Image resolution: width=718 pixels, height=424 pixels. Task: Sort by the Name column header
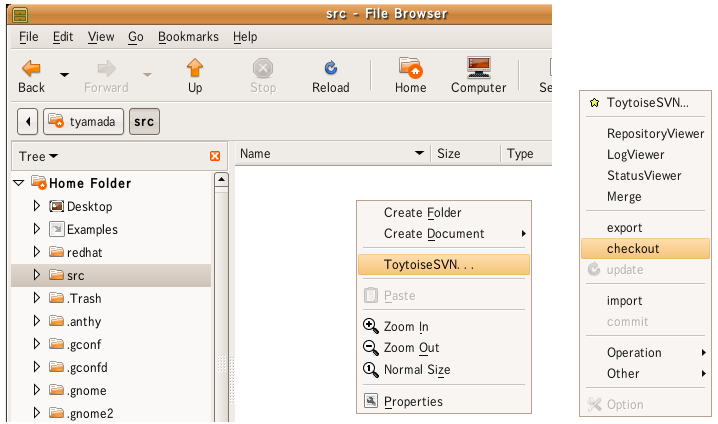(332, 154)
